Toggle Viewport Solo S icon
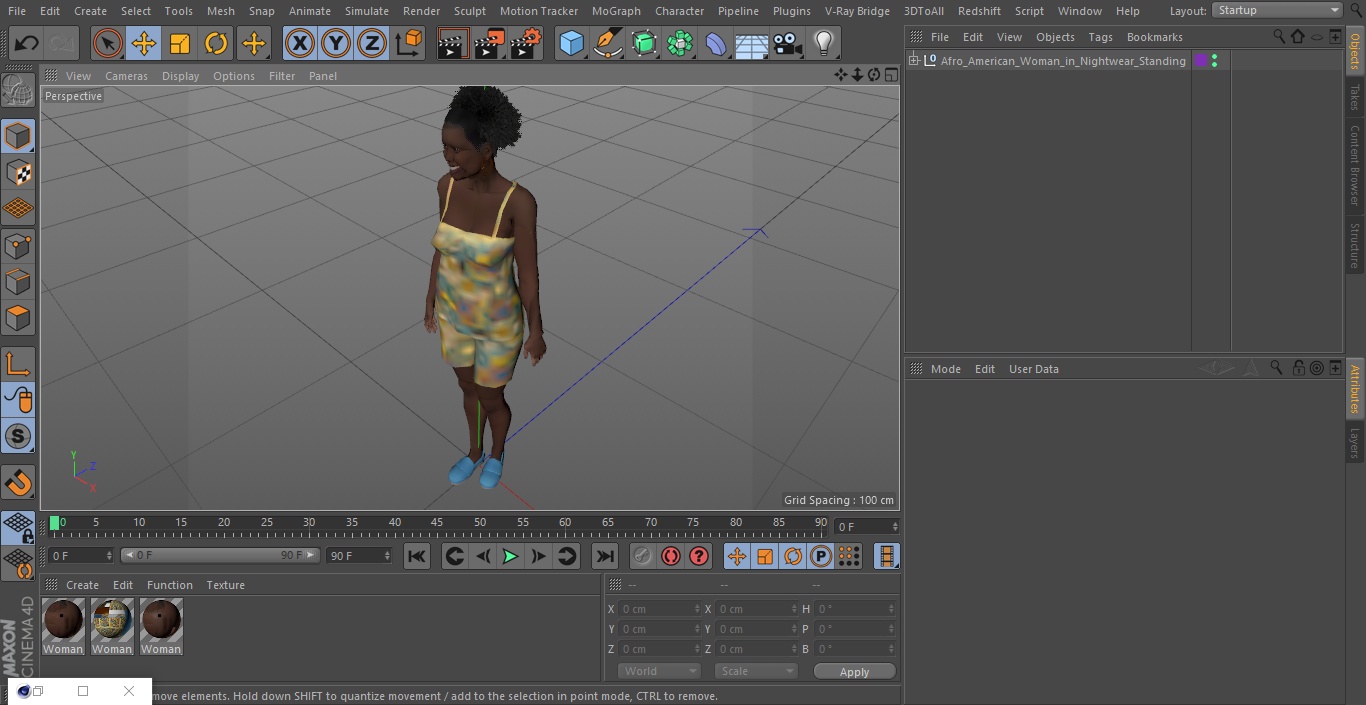Screen dimensions: 1366x705 click(x=18, y=436)
